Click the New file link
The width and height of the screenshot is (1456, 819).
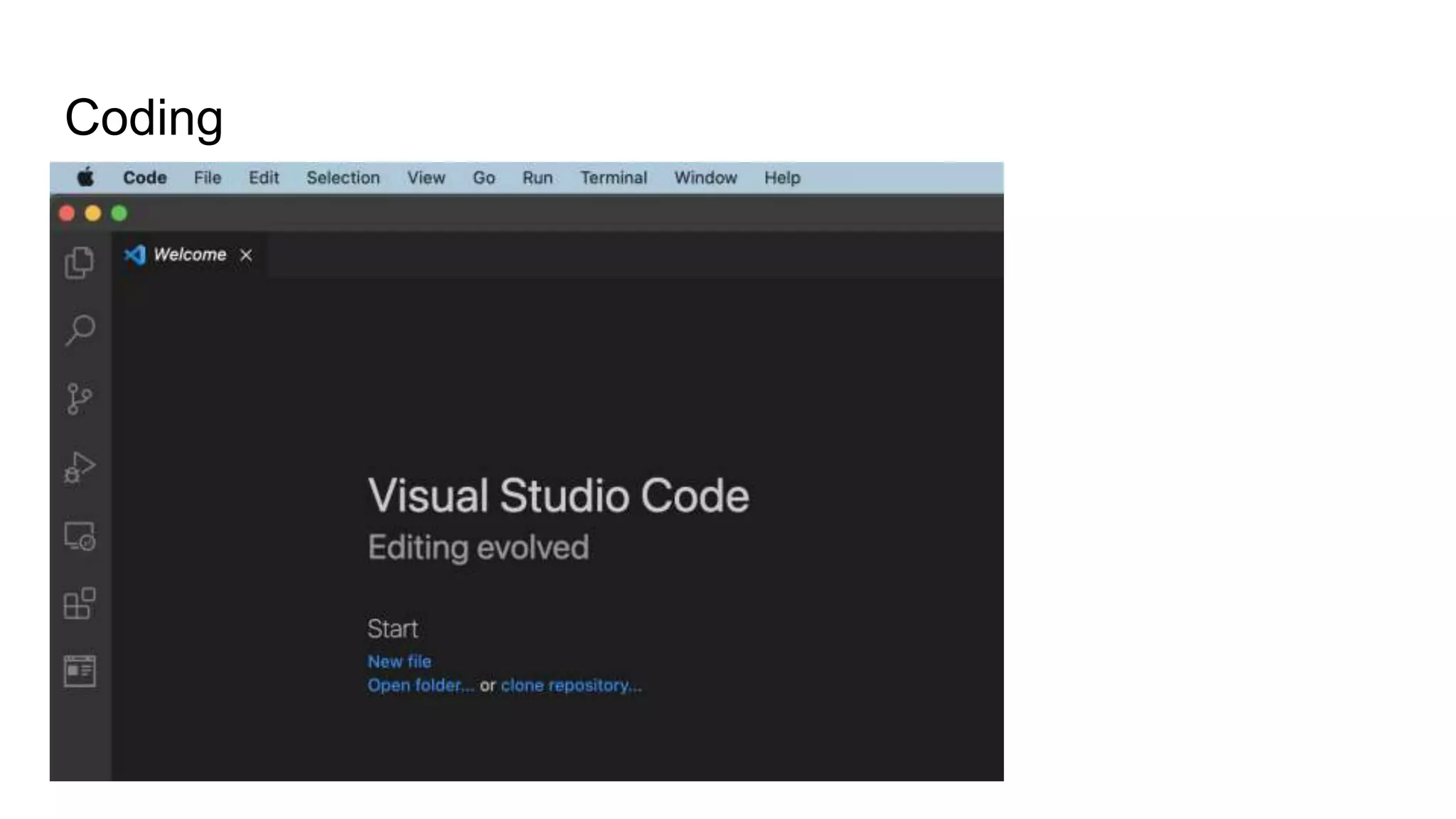[400, 662]
